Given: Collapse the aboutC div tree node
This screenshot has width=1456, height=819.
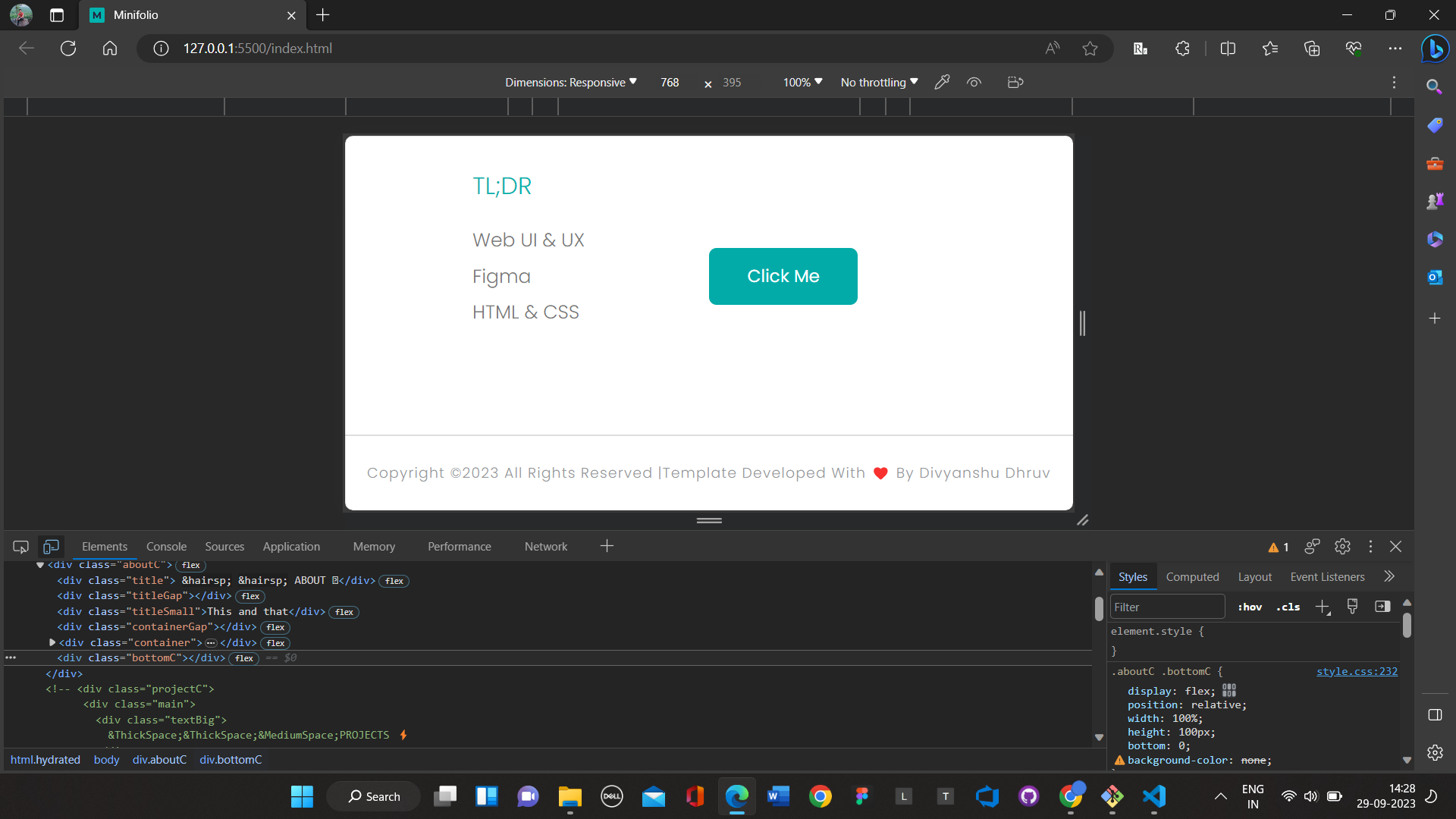Looking at the screenshot, I should click(40, 565).
